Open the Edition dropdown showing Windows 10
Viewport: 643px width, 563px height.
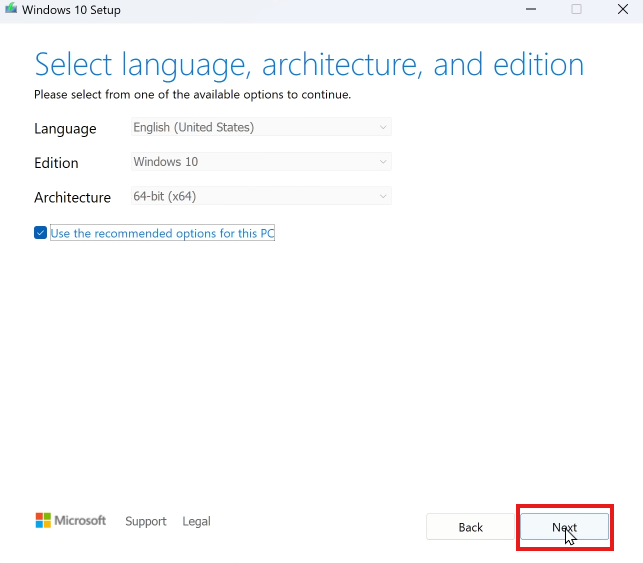click(261, 162)
